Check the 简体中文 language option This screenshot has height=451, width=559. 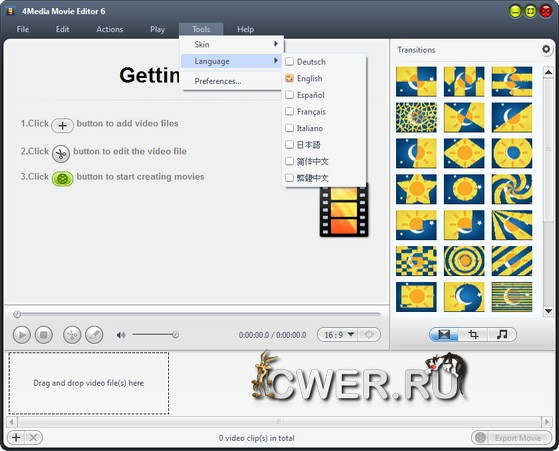[289, 161]
